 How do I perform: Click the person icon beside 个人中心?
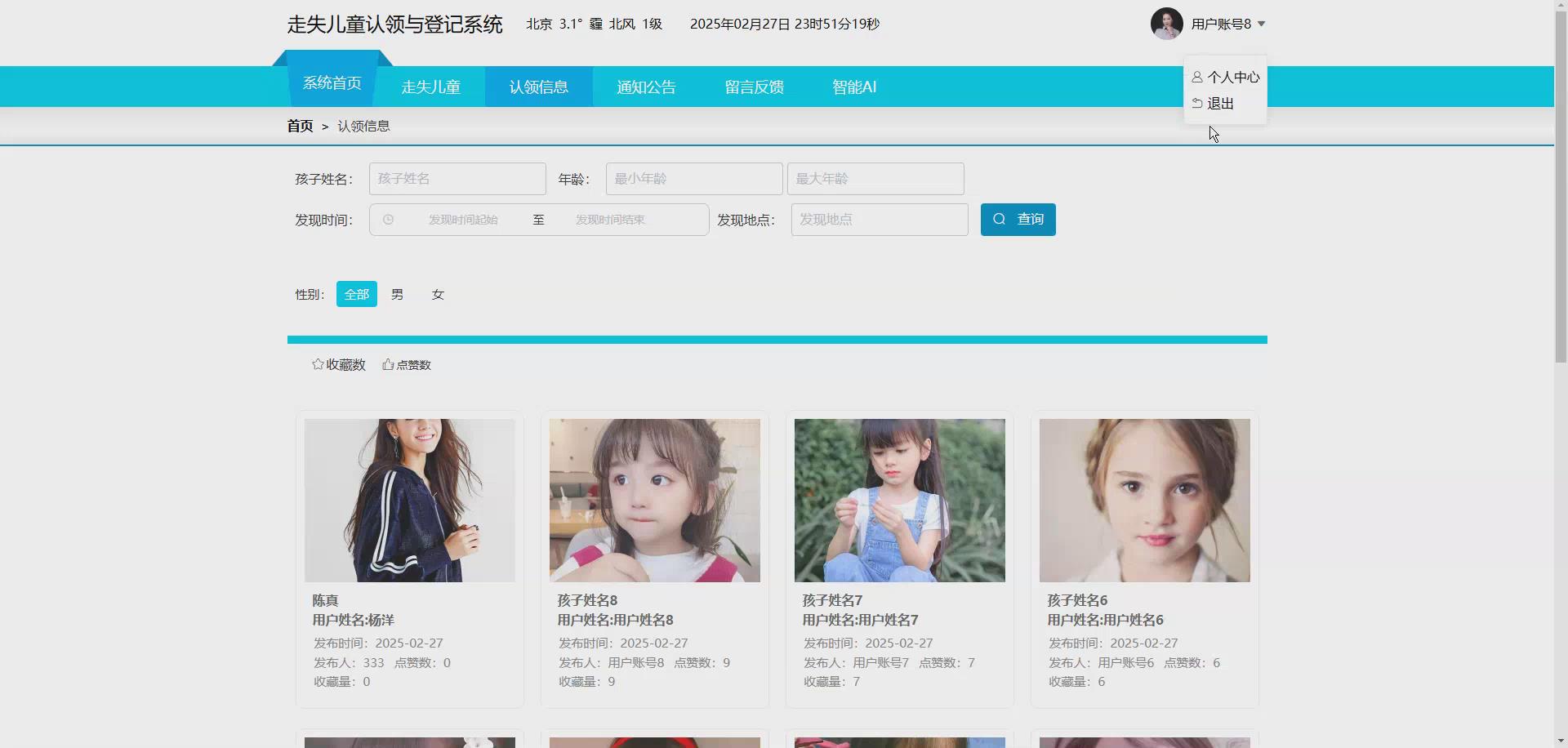point(1197,77)
